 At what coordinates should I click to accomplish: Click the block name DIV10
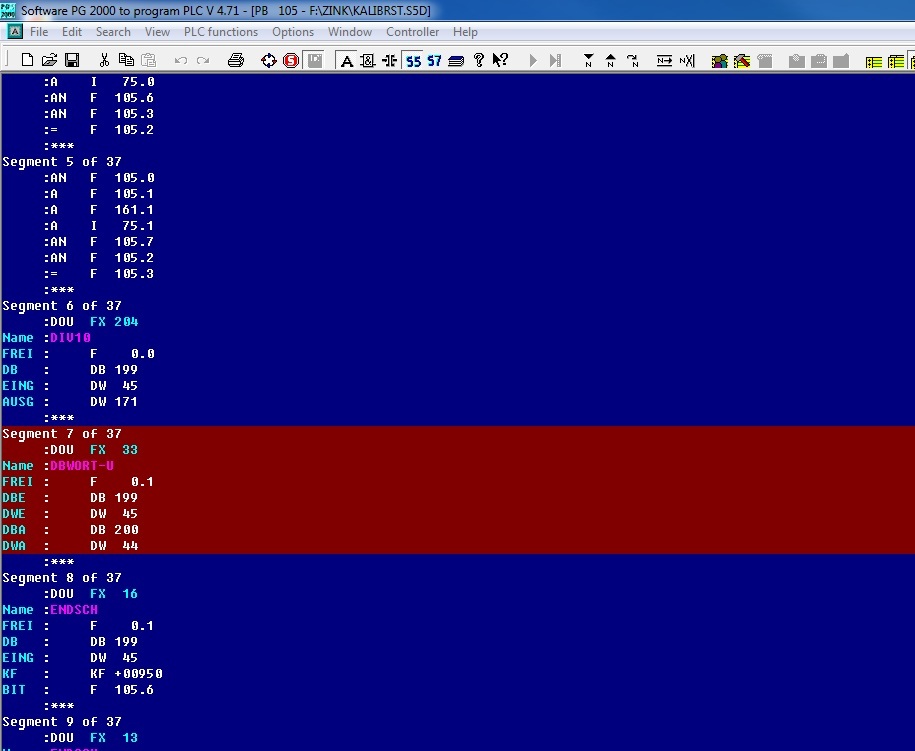[71, 338]
